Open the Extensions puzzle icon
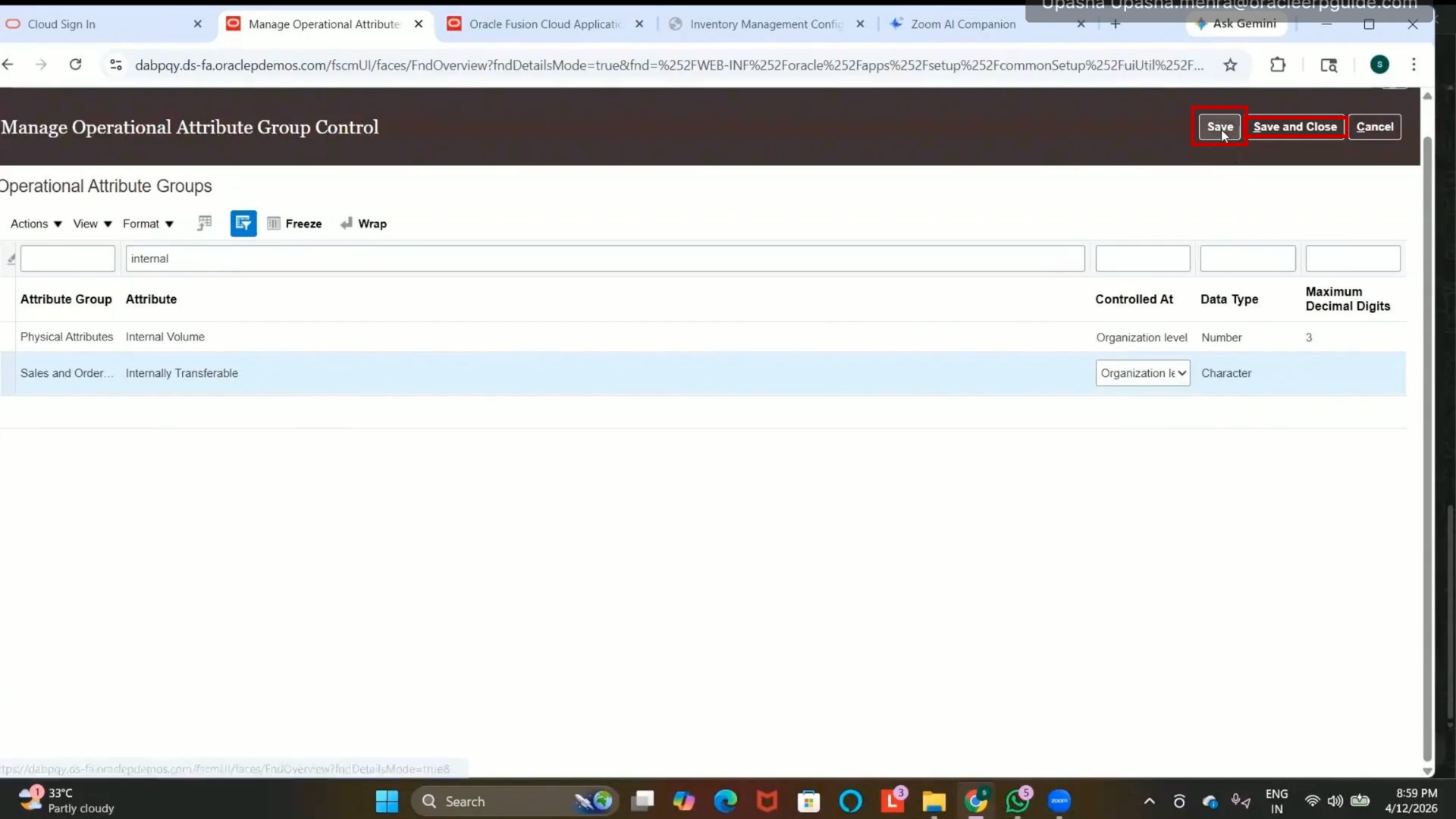 (x=1278, y=65)
